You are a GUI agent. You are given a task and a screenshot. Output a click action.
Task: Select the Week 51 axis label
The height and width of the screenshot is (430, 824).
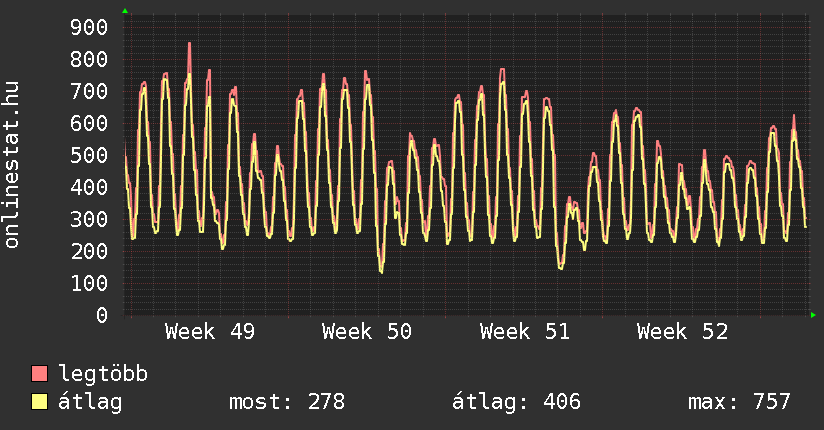click(525, 332)
